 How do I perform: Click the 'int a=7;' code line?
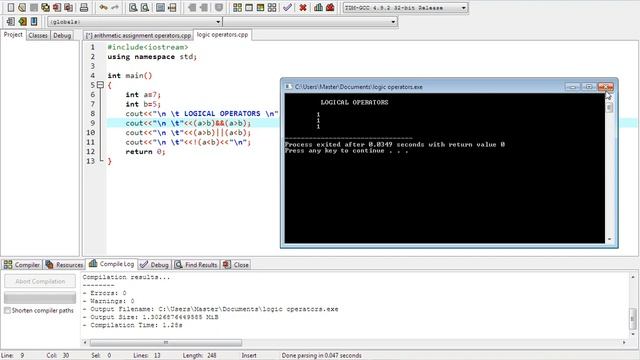(143, 95)
